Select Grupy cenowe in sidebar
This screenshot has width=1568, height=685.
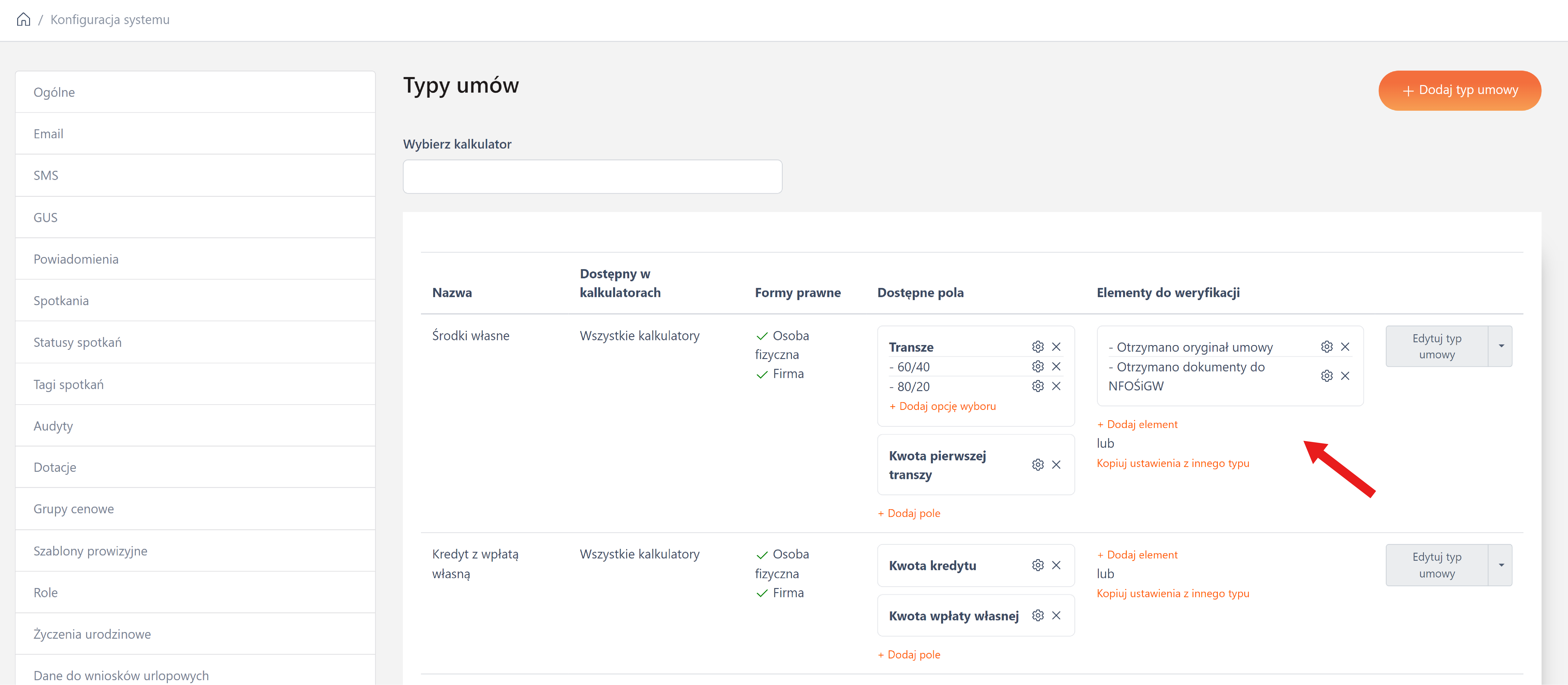pyautogui.click(x=74, y=509)
